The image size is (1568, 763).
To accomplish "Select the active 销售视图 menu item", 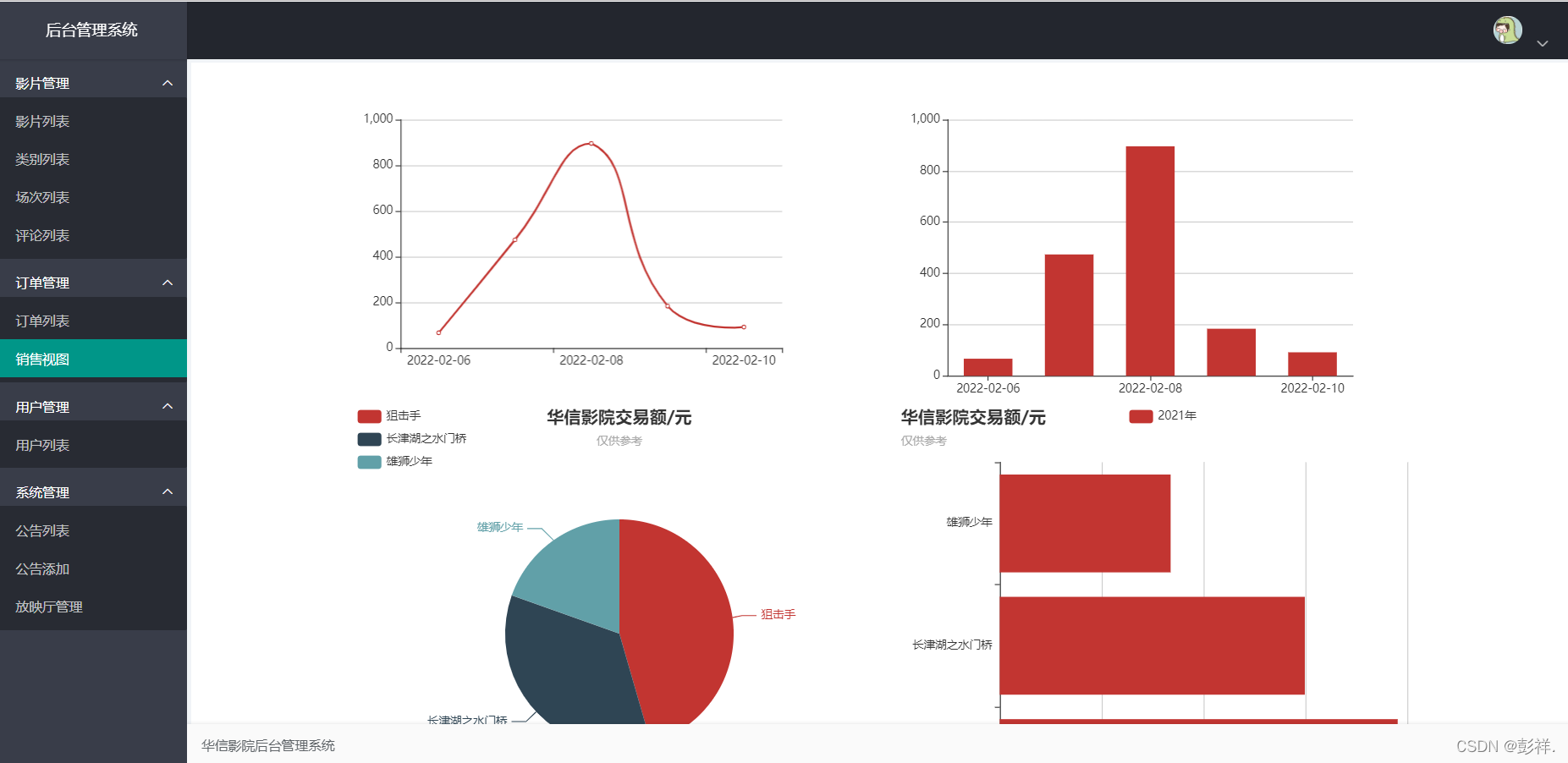I will [93, 359].
